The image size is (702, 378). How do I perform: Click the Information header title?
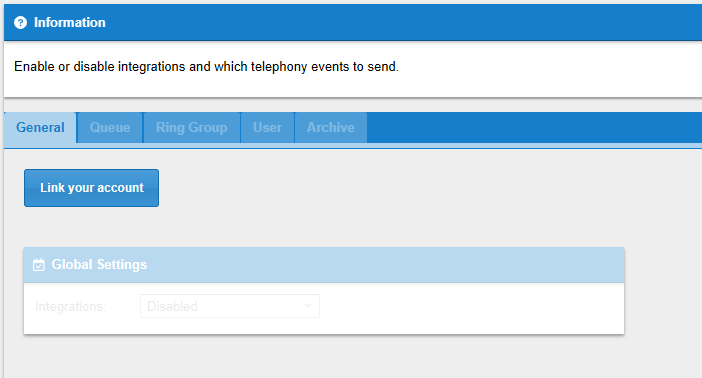tap(70, 22)
